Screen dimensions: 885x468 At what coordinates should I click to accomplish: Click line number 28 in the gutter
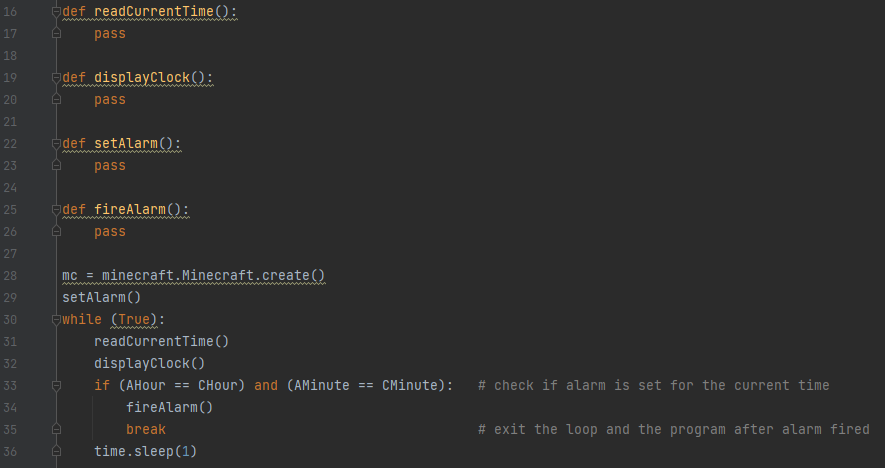11,276
